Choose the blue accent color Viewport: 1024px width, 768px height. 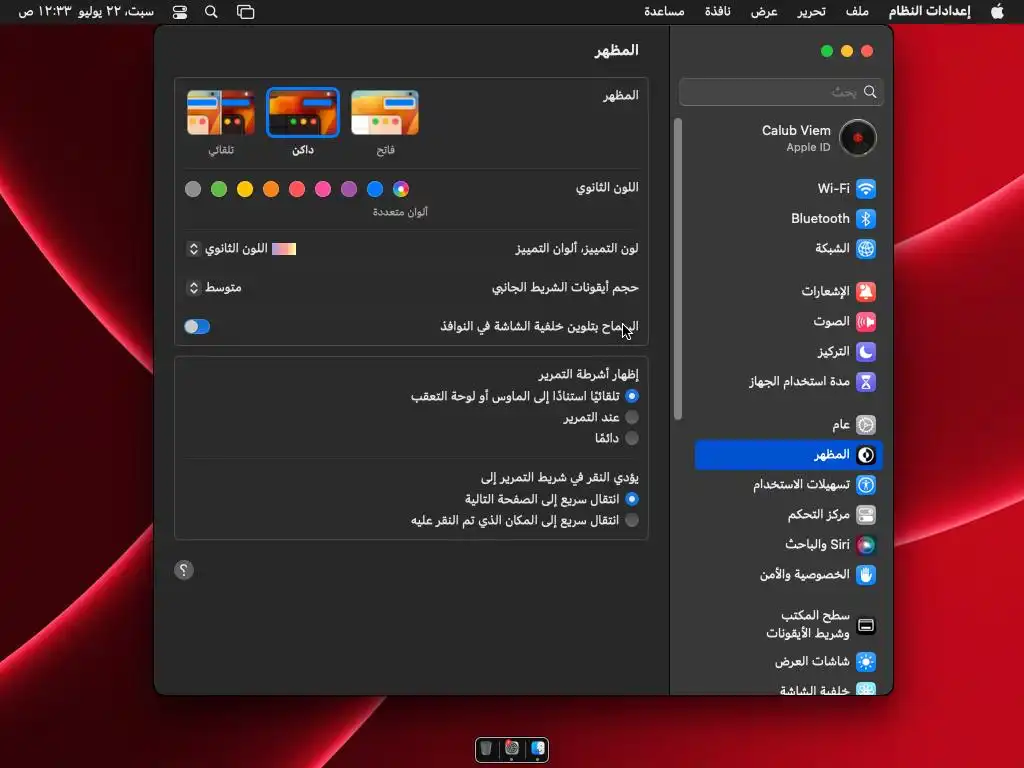(x=375, y=189)
